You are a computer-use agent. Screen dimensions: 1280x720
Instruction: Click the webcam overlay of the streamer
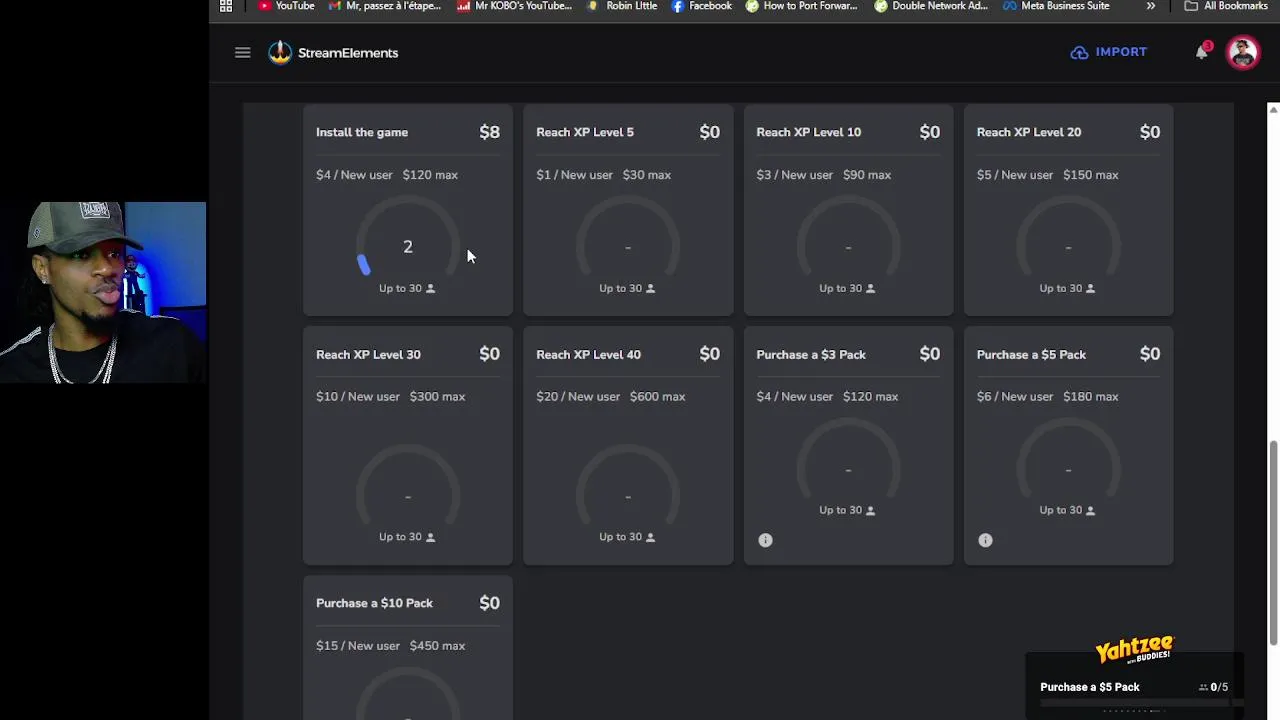point(103,292)
